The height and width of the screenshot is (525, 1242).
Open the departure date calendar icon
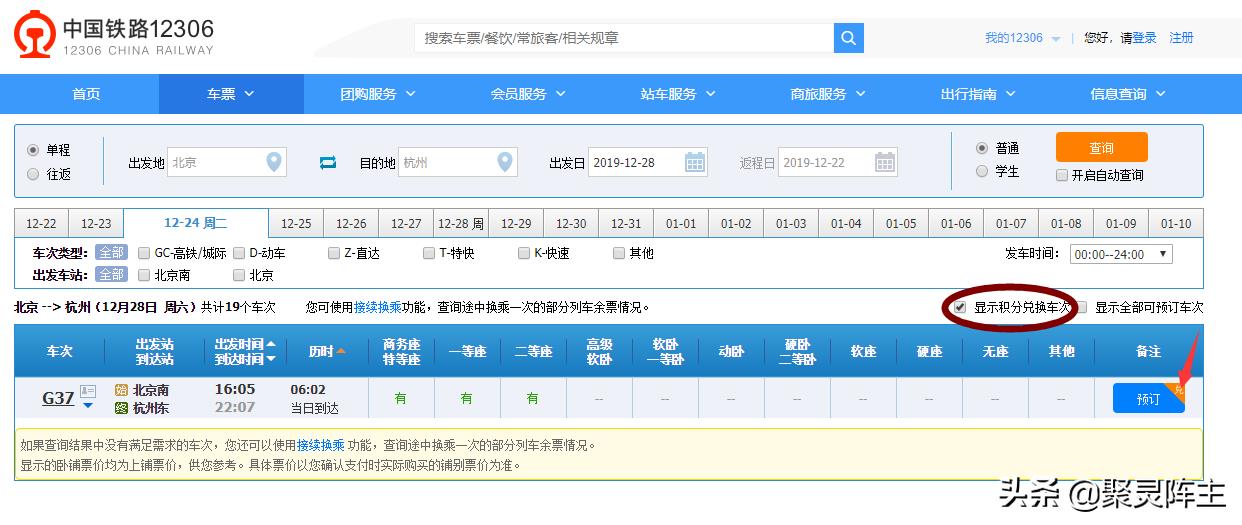(695, 162)
